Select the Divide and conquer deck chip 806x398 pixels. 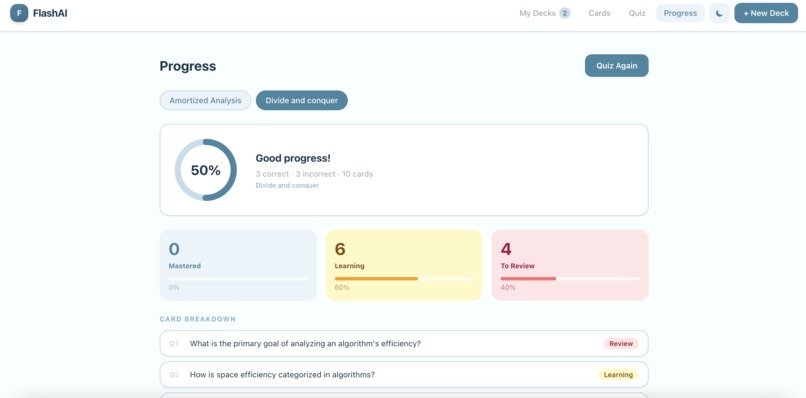[302, 100]
